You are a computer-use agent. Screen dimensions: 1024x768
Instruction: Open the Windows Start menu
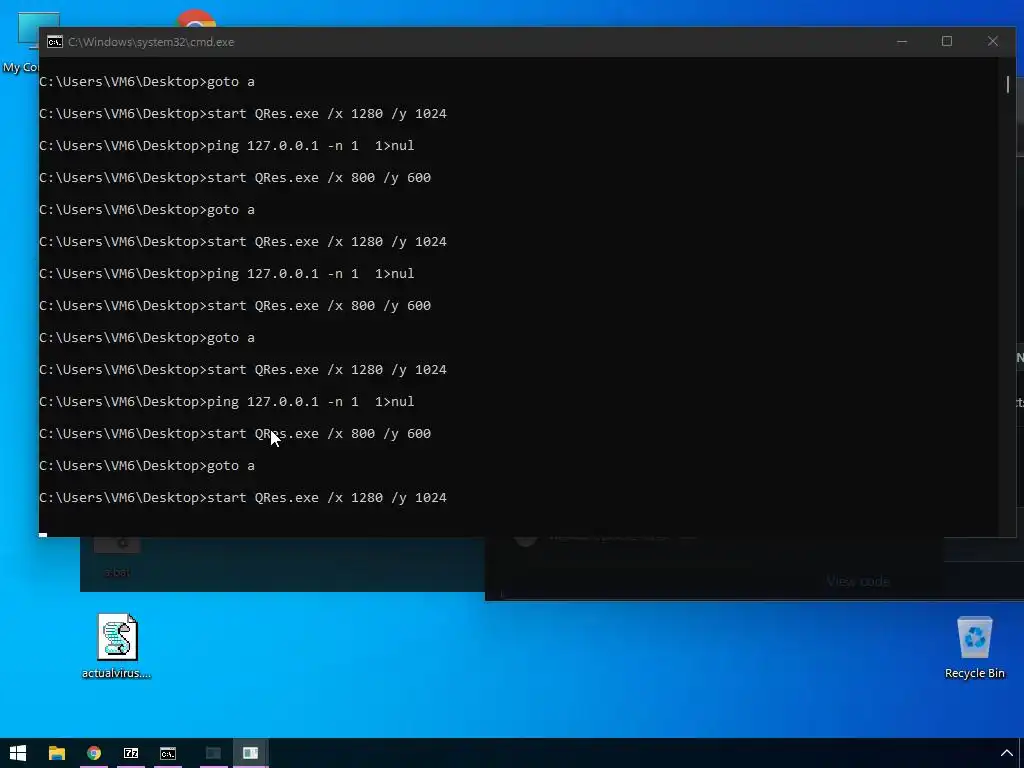click(18, 753)
